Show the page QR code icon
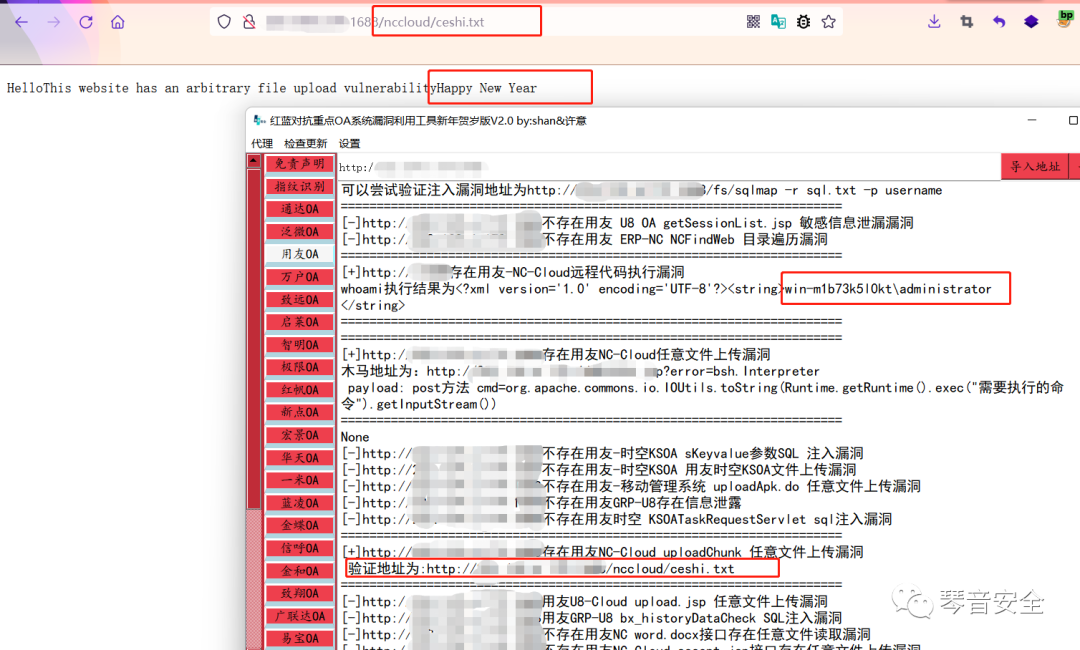The width and height of the screenshot is (1080, 650). 754,22
